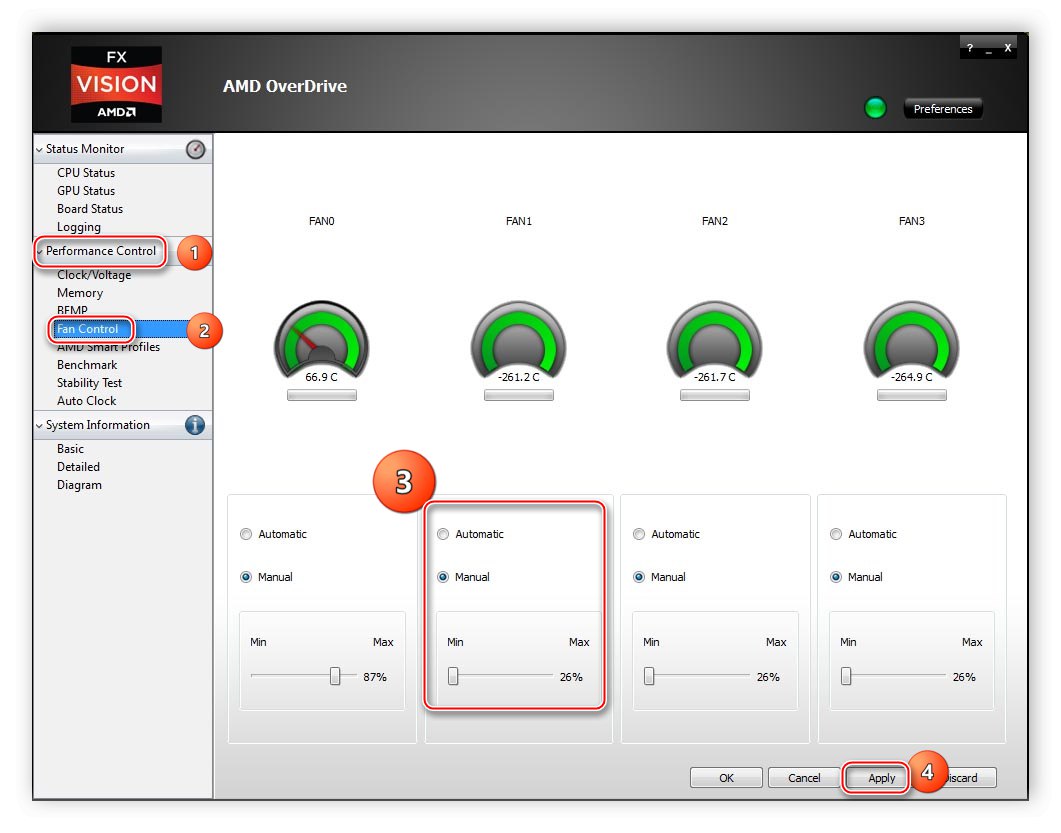This screenshot has height=833, width=1061.
Task: Collapse the System Information section
Action: pos(39,426)
